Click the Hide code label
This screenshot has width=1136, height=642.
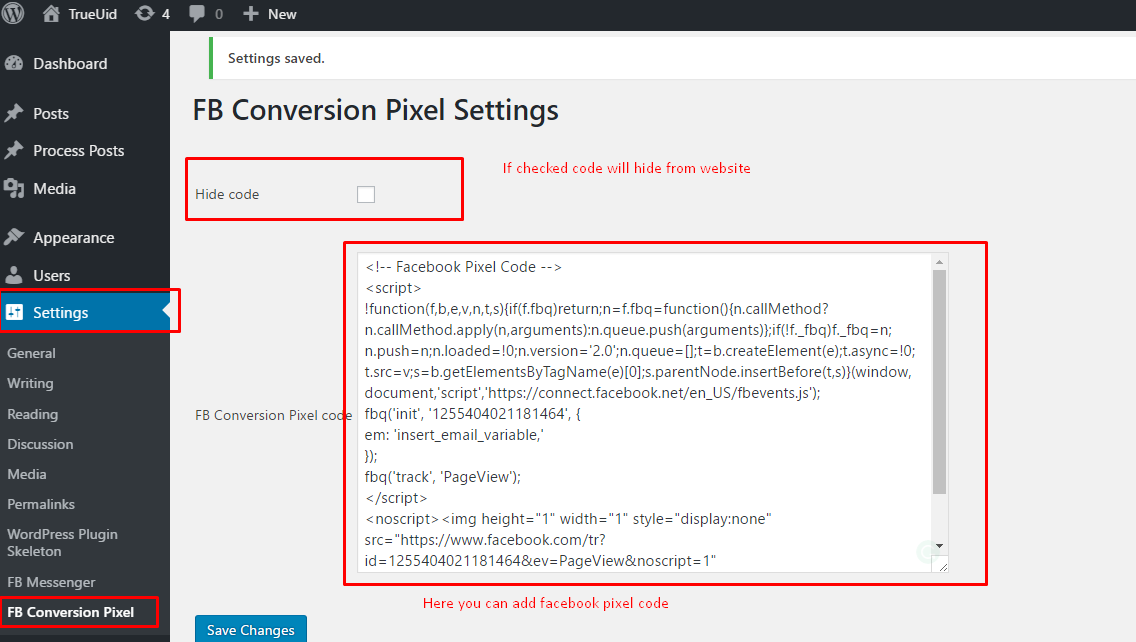(227, 194)
